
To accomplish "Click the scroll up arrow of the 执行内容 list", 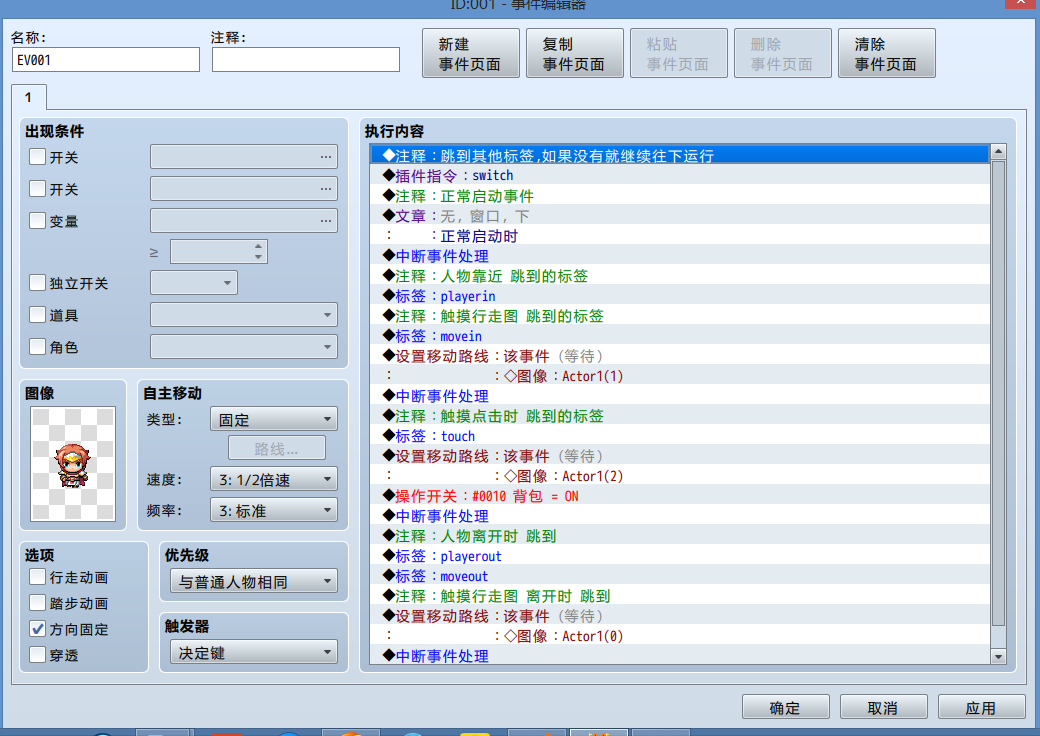I will 998,152.
